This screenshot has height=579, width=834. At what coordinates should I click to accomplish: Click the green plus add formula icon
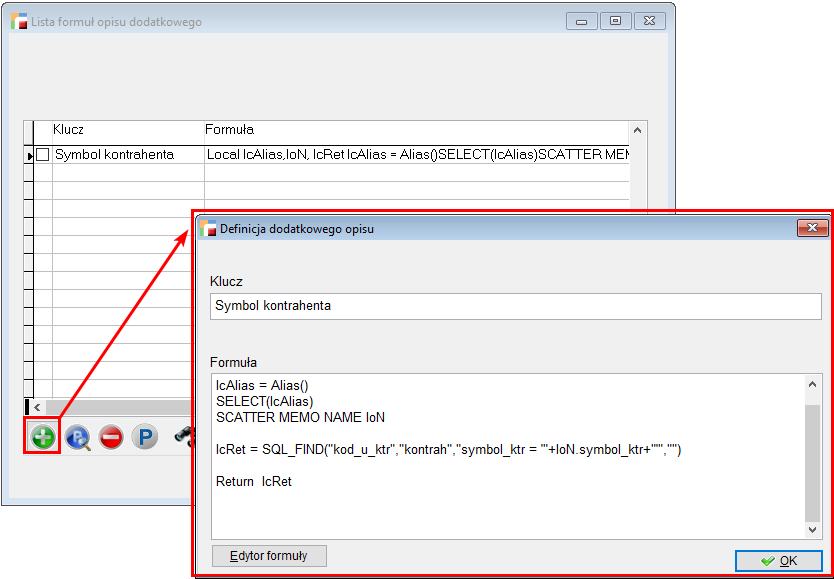[x=43, y=437]
